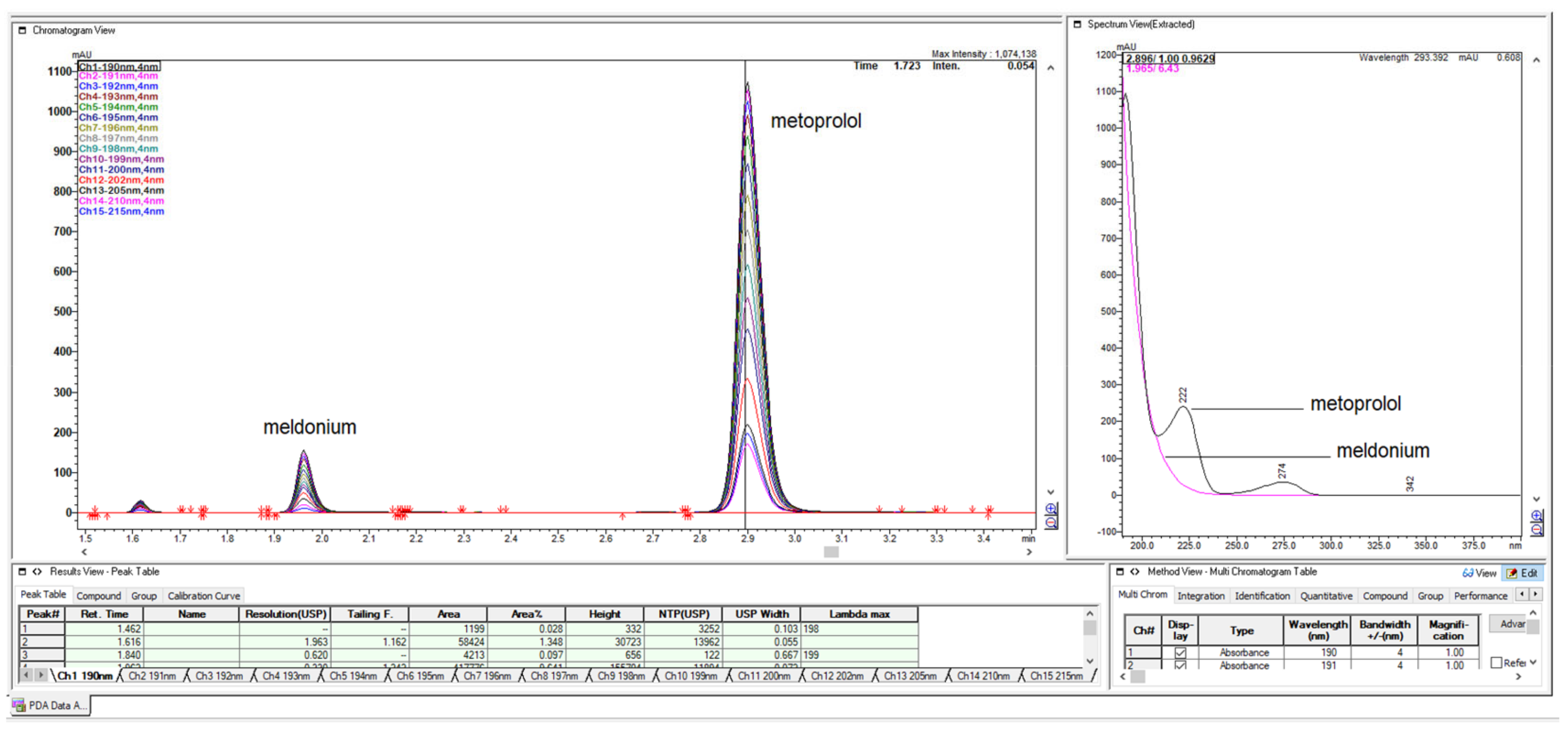Switch to the Calibration Curve tab
Image resolution: width=1568 pixels, height=732 pixels.
(203, 596)
